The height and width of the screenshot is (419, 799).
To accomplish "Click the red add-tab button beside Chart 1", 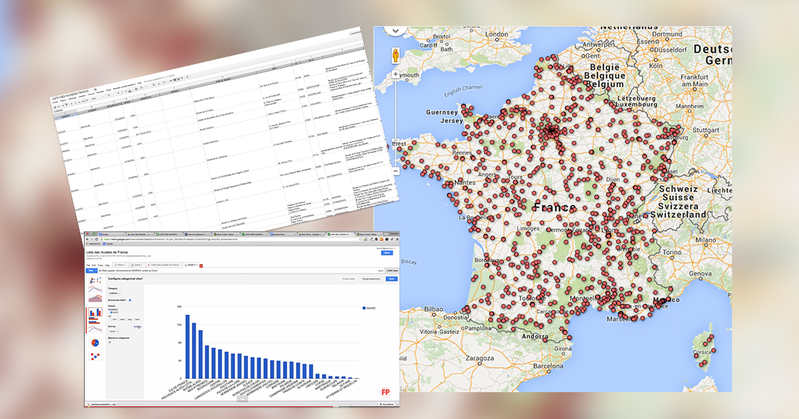I will (x=201, y=266).
